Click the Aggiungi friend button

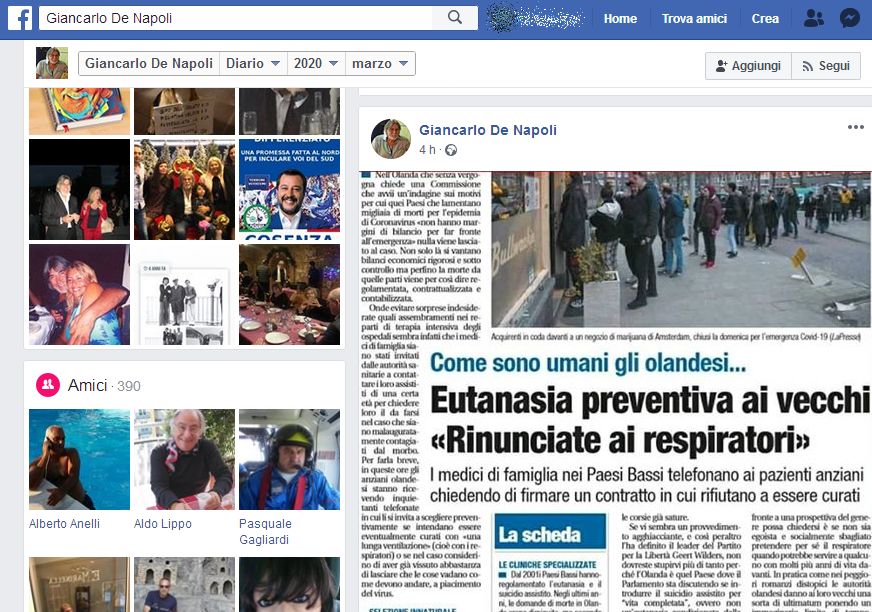(x=748, y=66)
